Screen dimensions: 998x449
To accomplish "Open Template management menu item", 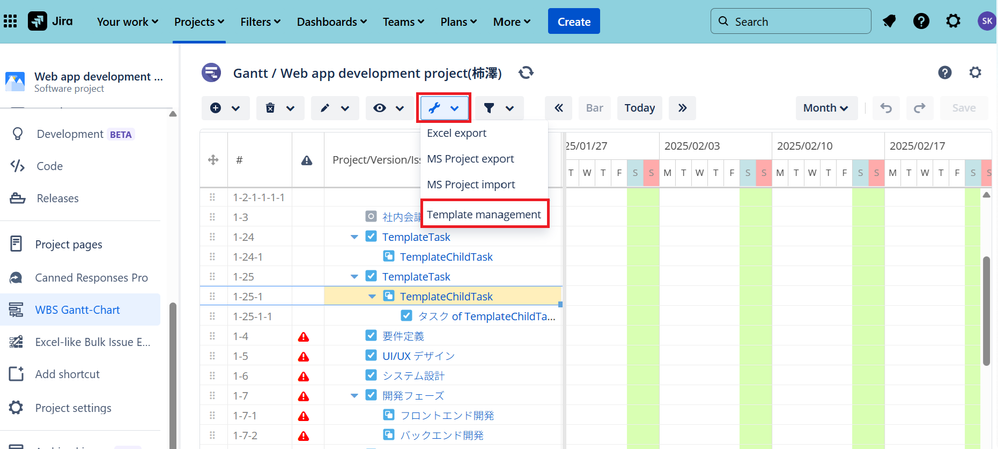I will click(x=484, y=215).
